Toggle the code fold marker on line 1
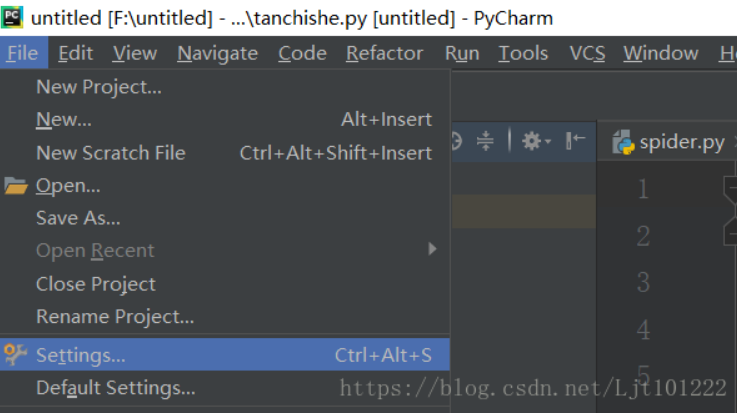The image size is (737, 416). tap(729, 187)
